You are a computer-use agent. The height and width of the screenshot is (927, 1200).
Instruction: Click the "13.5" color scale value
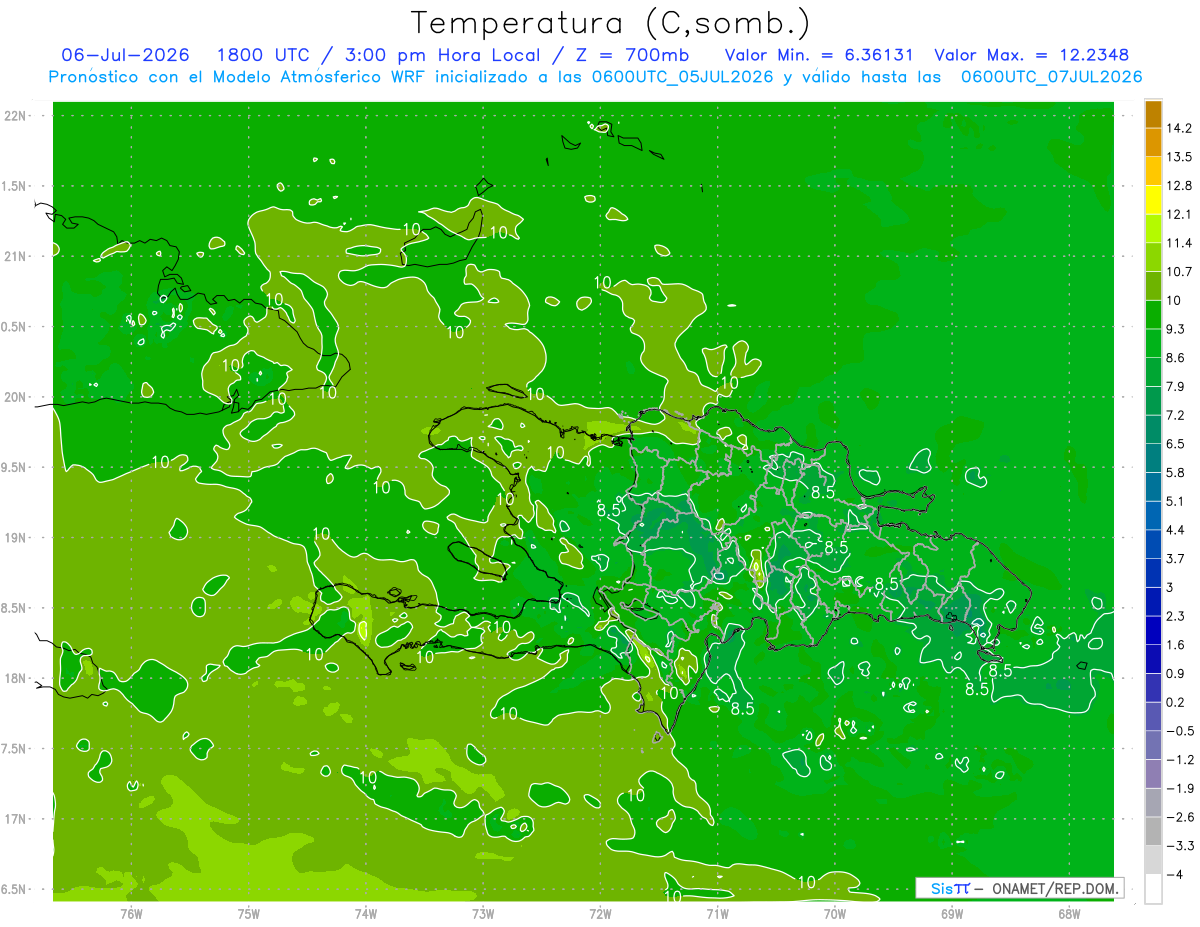(x=1181, y=157)
